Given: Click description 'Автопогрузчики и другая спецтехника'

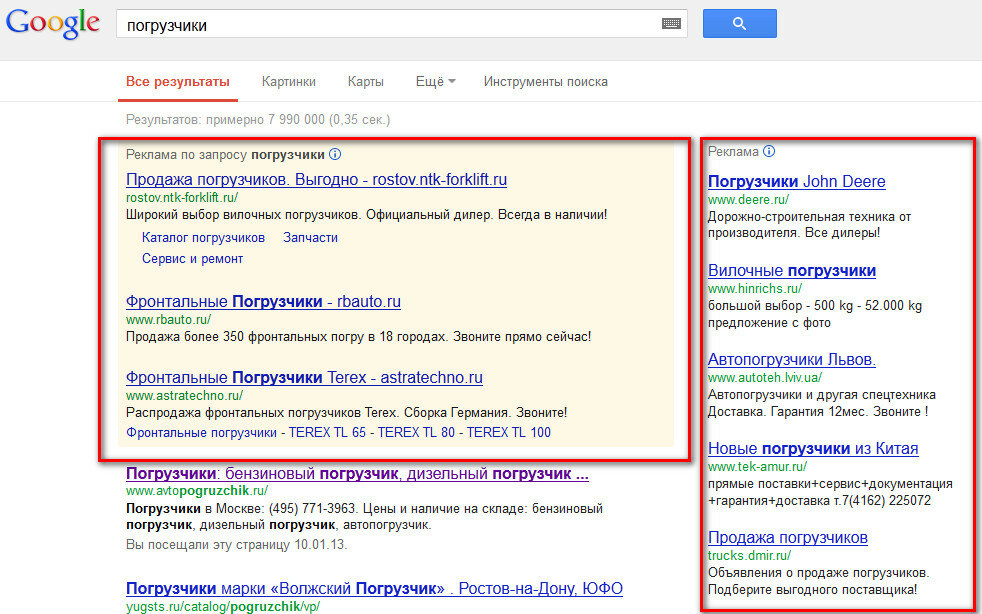Looking at the screenshot, I should coord(822,395).
